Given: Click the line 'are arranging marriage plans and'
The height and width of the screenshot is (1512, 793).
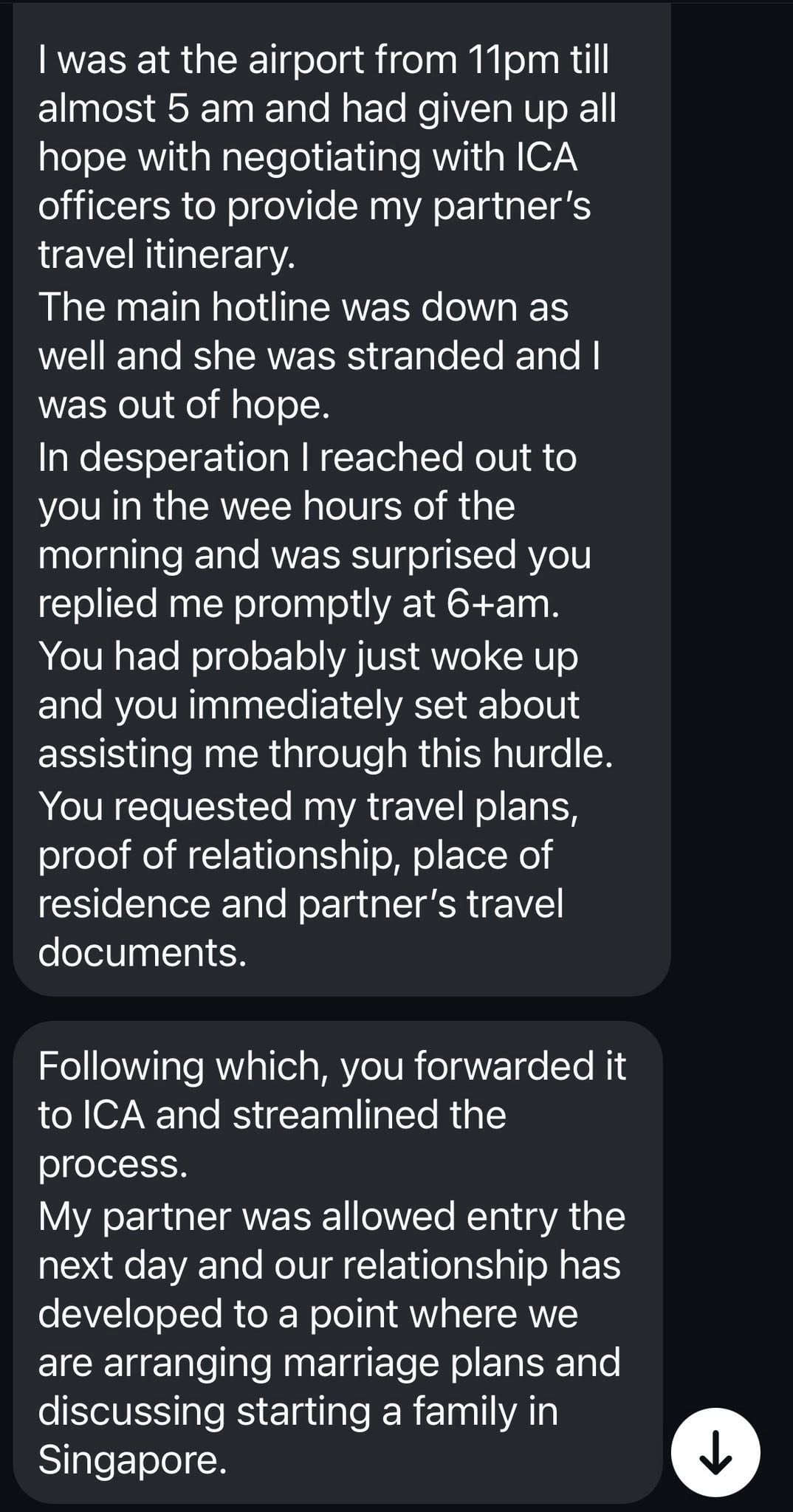Looking at the screenshot, I should tap(329, 1361).
